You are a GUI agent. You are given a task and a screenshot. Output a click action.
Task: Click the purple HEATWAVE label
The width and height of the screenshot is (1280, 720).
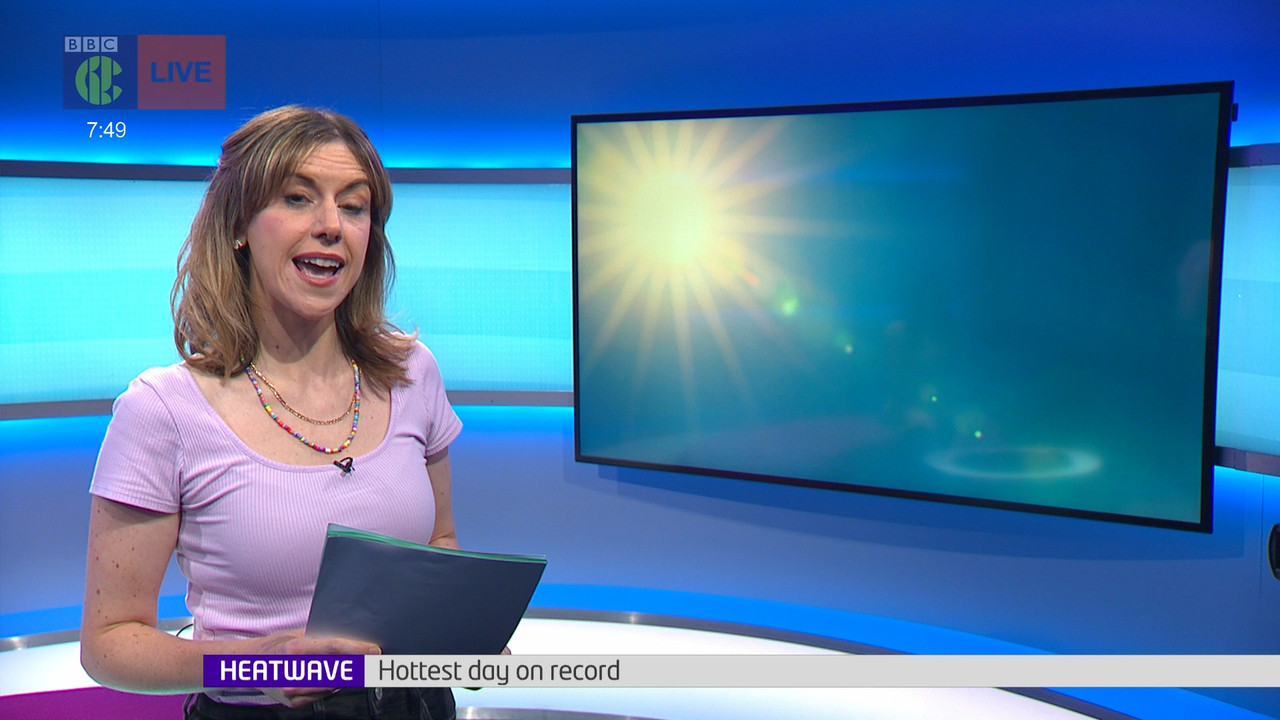(x=284, y=671)
